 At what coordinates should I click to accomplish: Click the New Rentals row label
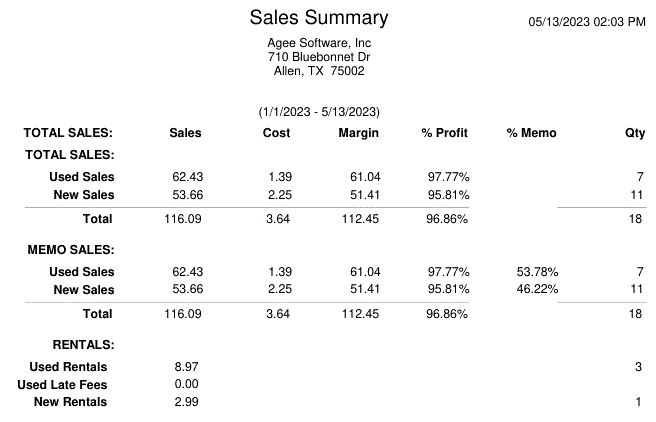click(x=70, y=402)
